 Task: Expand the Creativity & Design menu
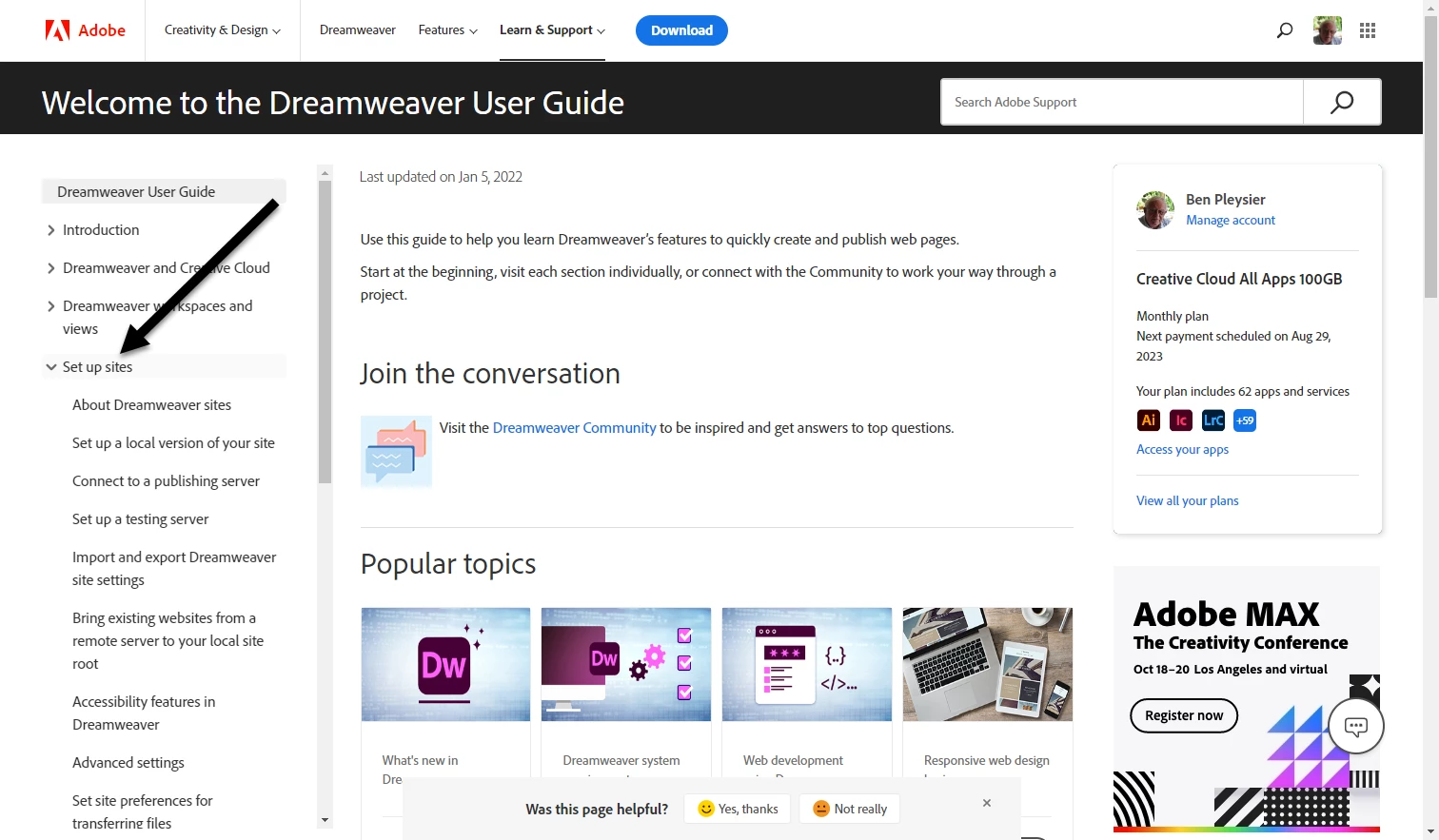(222, 30)
